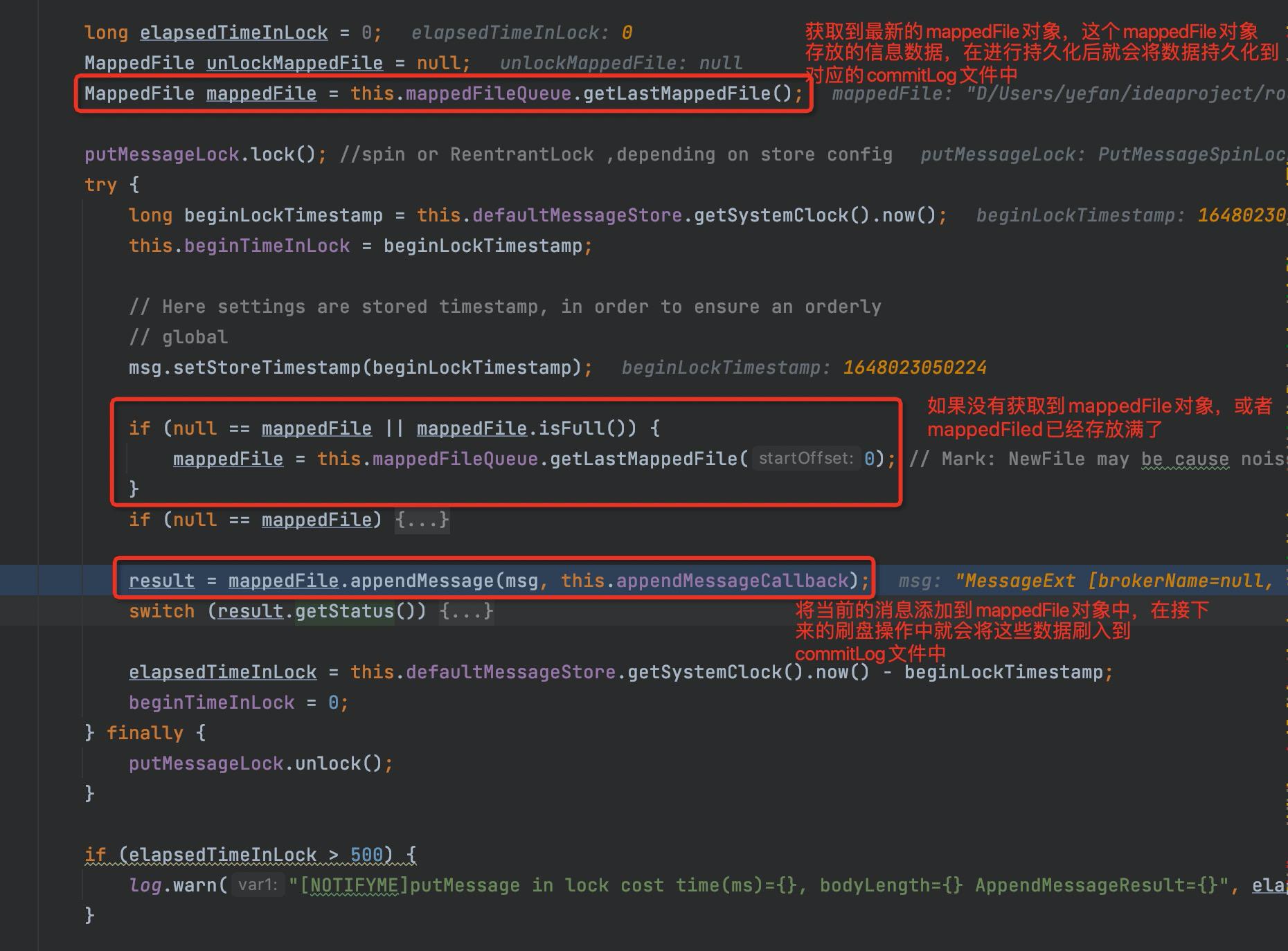Click the '// Mark: NewFile may be cause' comment
Image resolution: width=1288 pixels, height=951 pixels.
point(1097,459)
